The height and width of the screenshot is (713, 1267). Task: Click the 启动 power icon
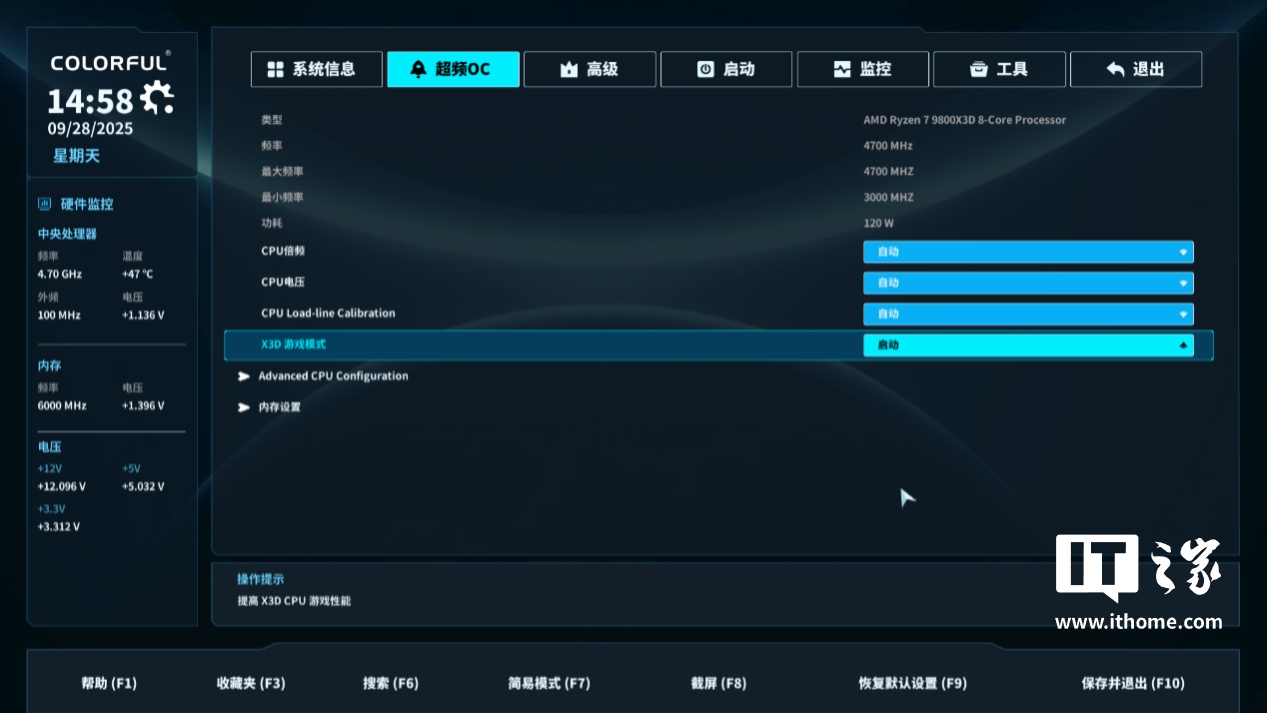click(x=706, y=69)
